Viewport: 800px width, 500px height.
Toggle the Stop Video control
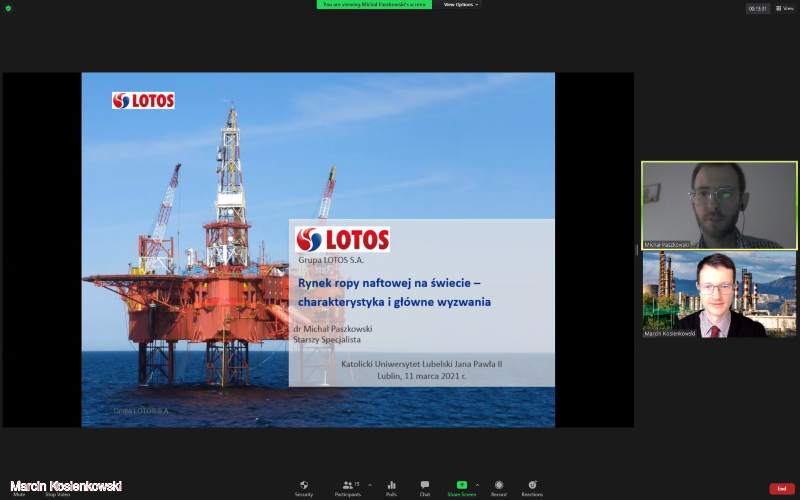click(x=57, y=490)
